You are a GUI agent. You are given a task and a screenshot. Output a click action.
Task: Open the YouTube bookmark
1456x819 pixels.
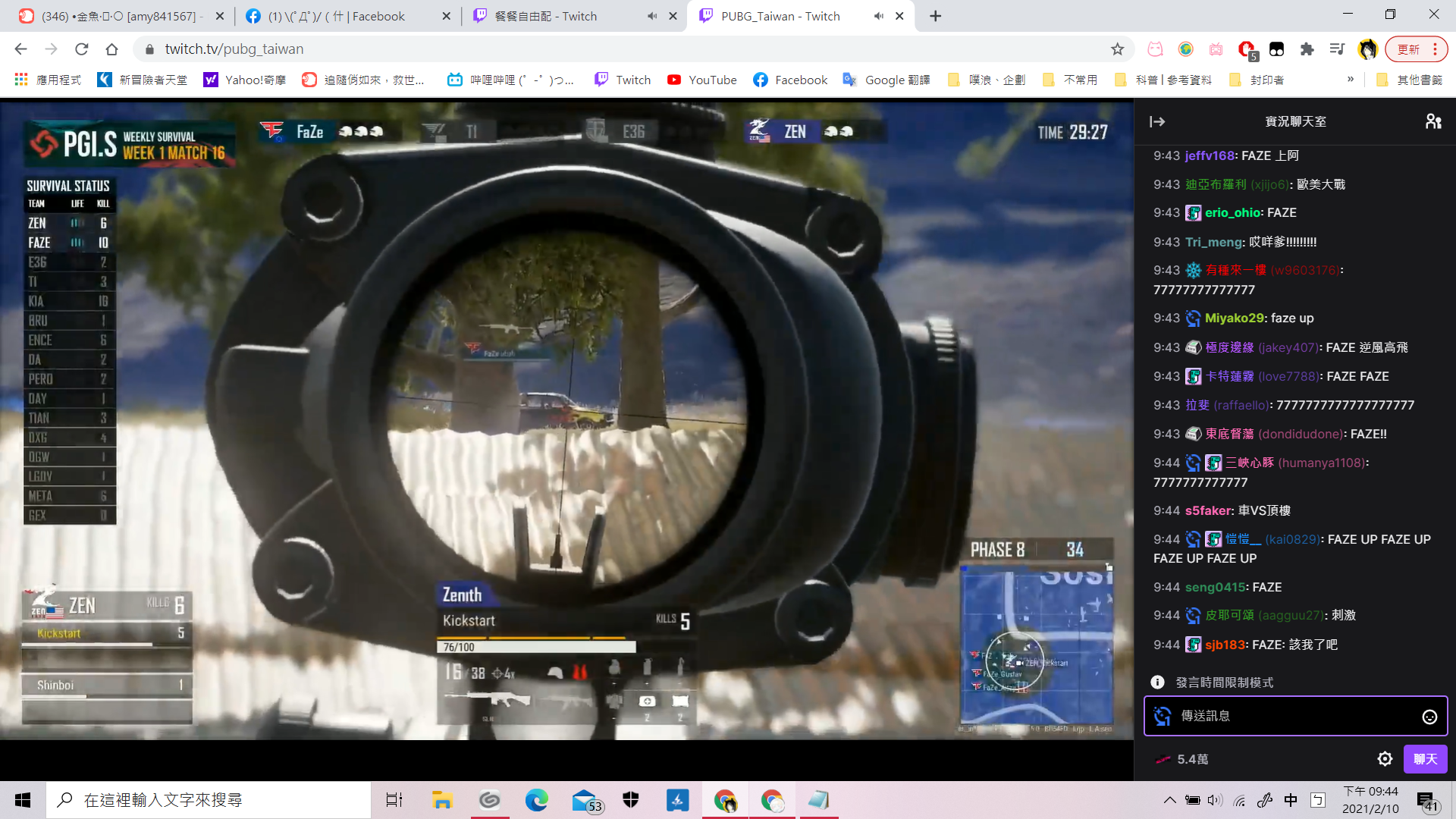[702, 80]
